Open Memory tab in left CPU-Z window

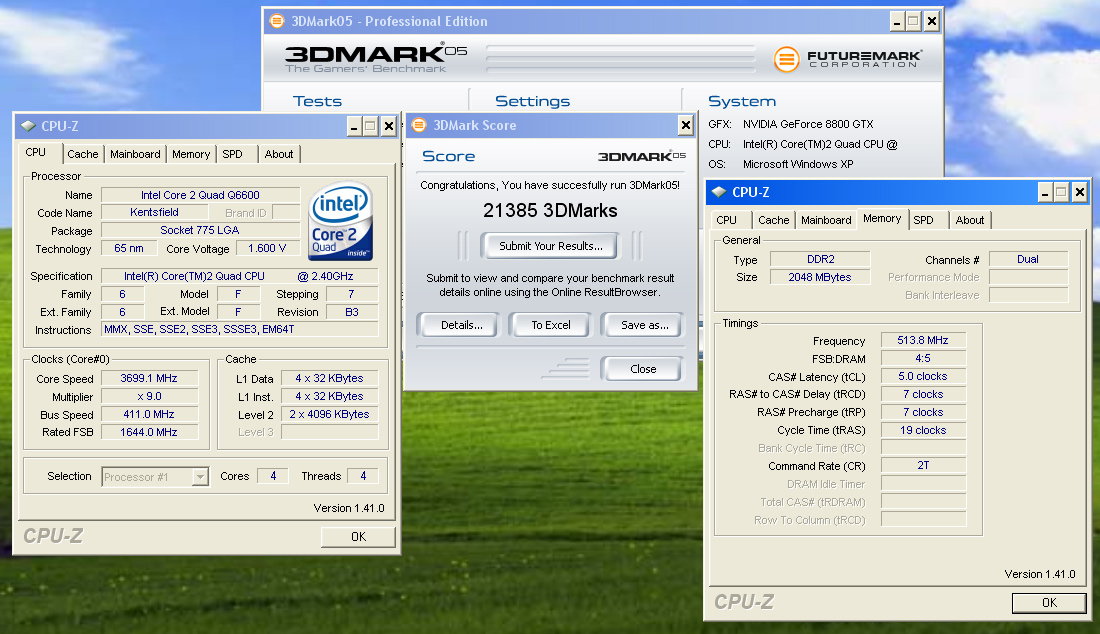point(191,154)
